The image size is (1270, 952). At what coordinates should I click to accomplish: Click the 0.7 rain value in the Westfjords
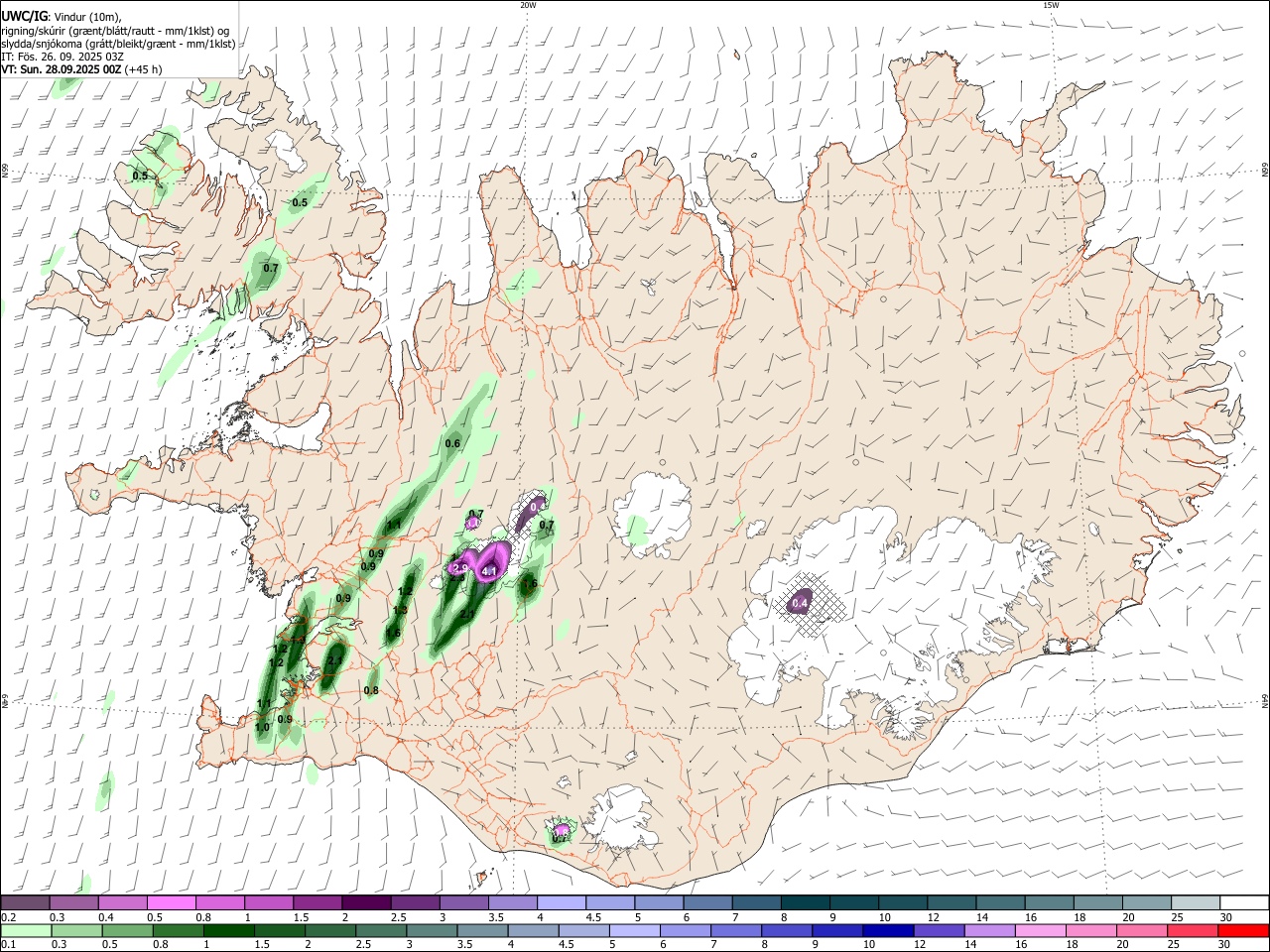tap(271, 268)
